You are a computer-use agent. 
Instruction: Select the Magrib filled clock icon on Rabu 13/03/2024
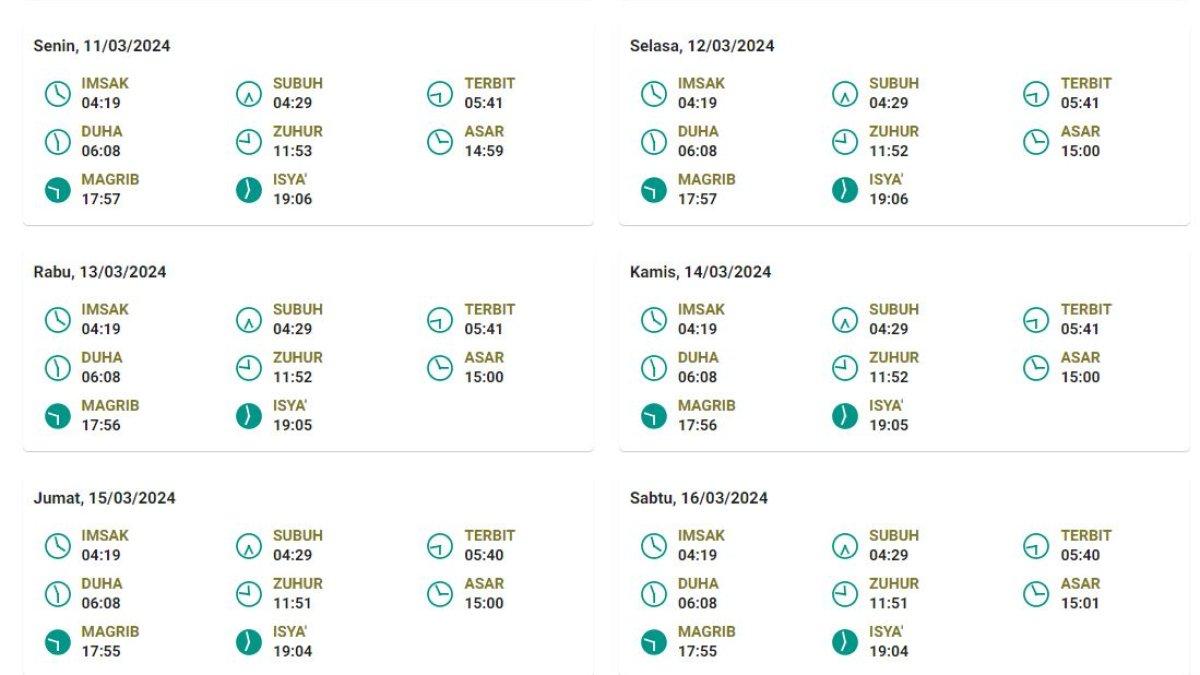(58, 416)
